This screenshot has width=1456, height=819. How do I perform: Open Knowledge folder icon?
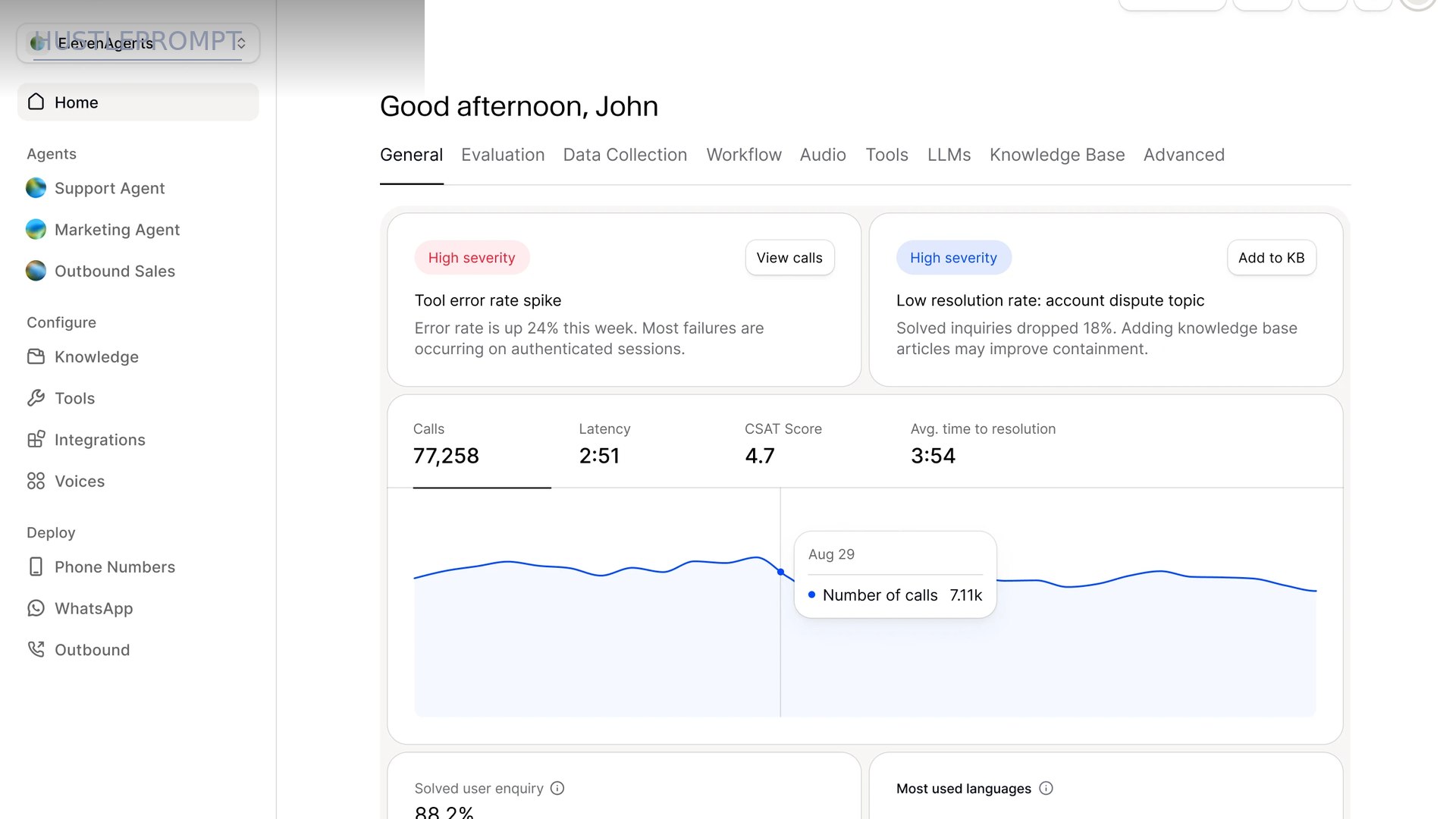click(36, 356)
